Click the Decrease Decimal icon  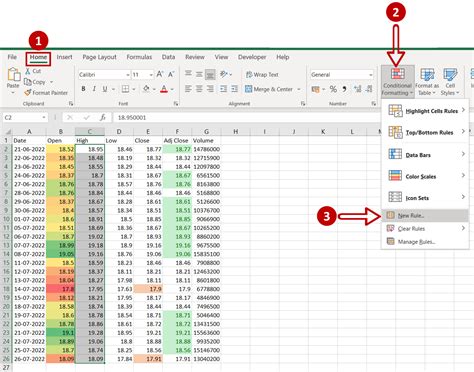tap(369, 89)
